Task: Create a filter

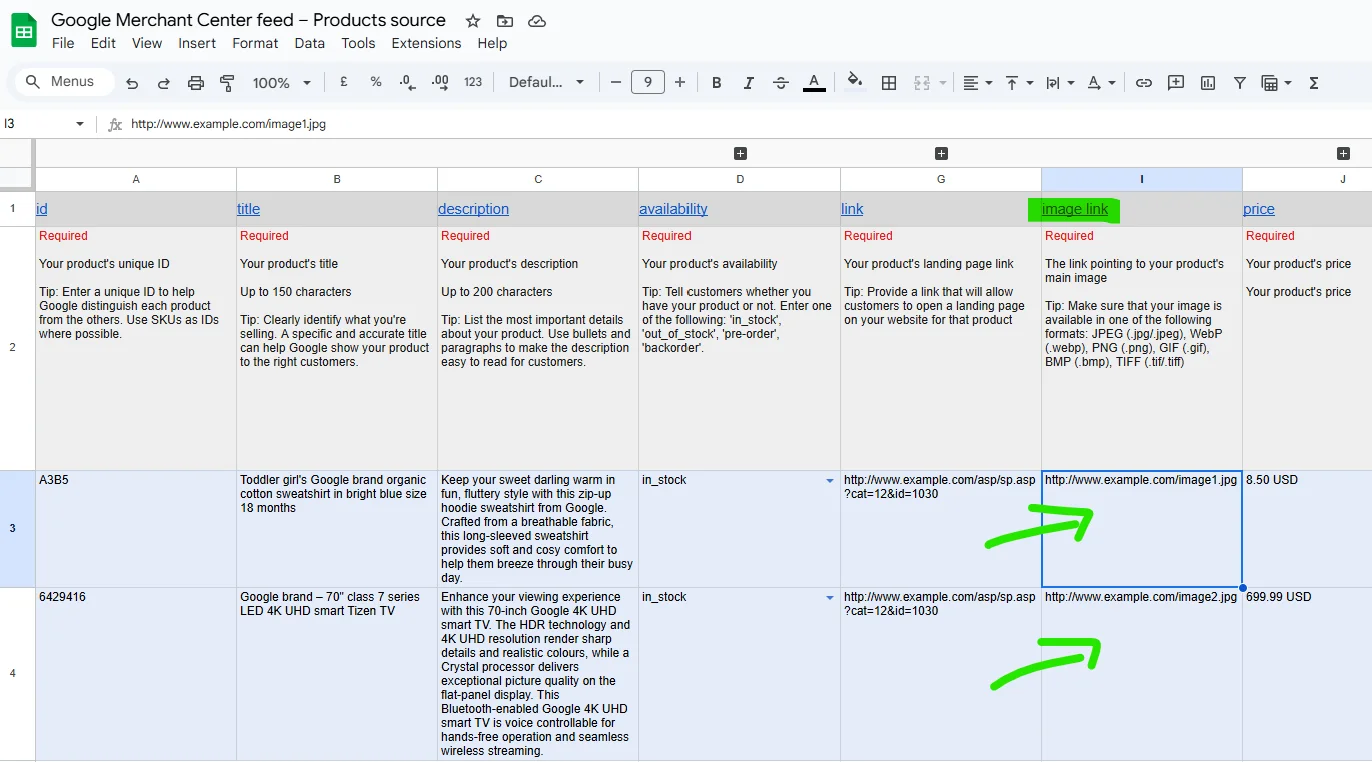Action: pos(1240,83)
